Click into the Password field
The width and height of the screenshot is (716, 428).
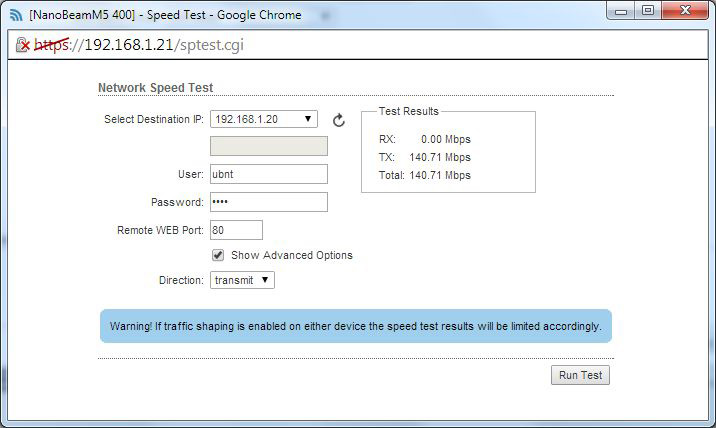coord(268,202)
